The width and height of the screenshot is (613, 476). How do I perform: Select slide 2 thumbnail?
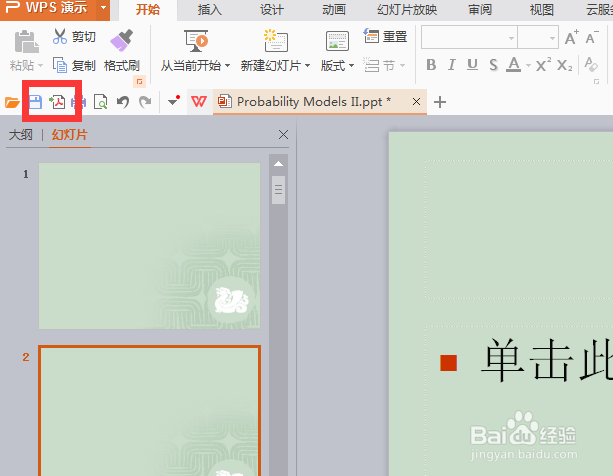[149, 410]
